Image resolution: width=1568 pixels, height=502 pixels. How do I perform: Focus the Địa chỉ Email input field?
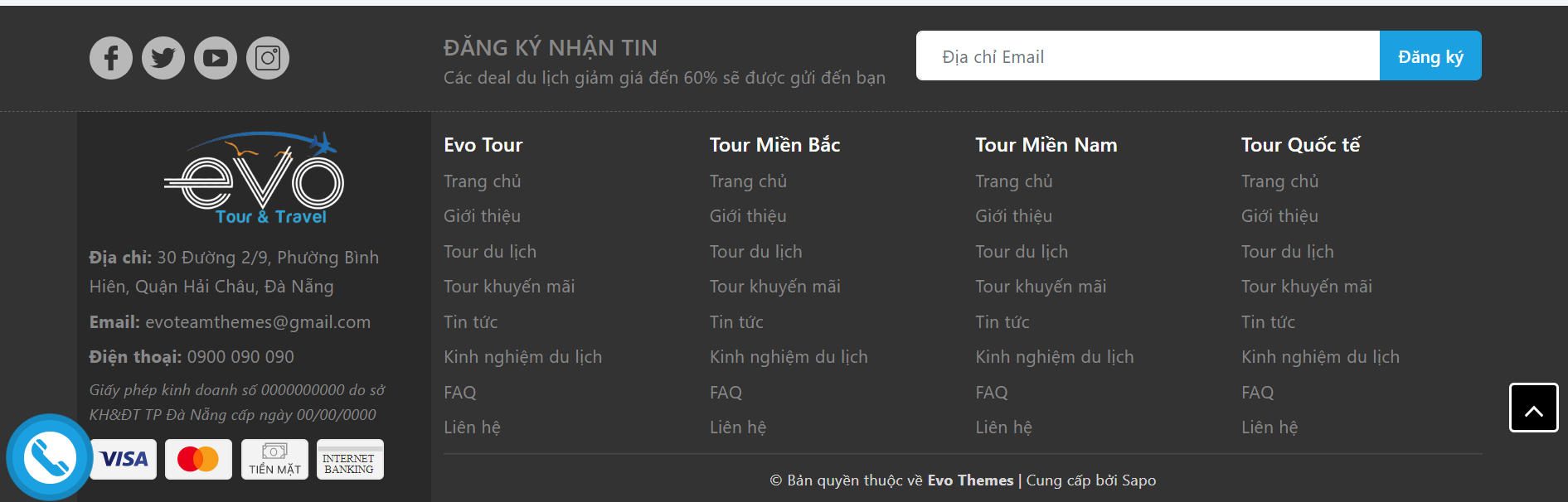(1148, 56)
